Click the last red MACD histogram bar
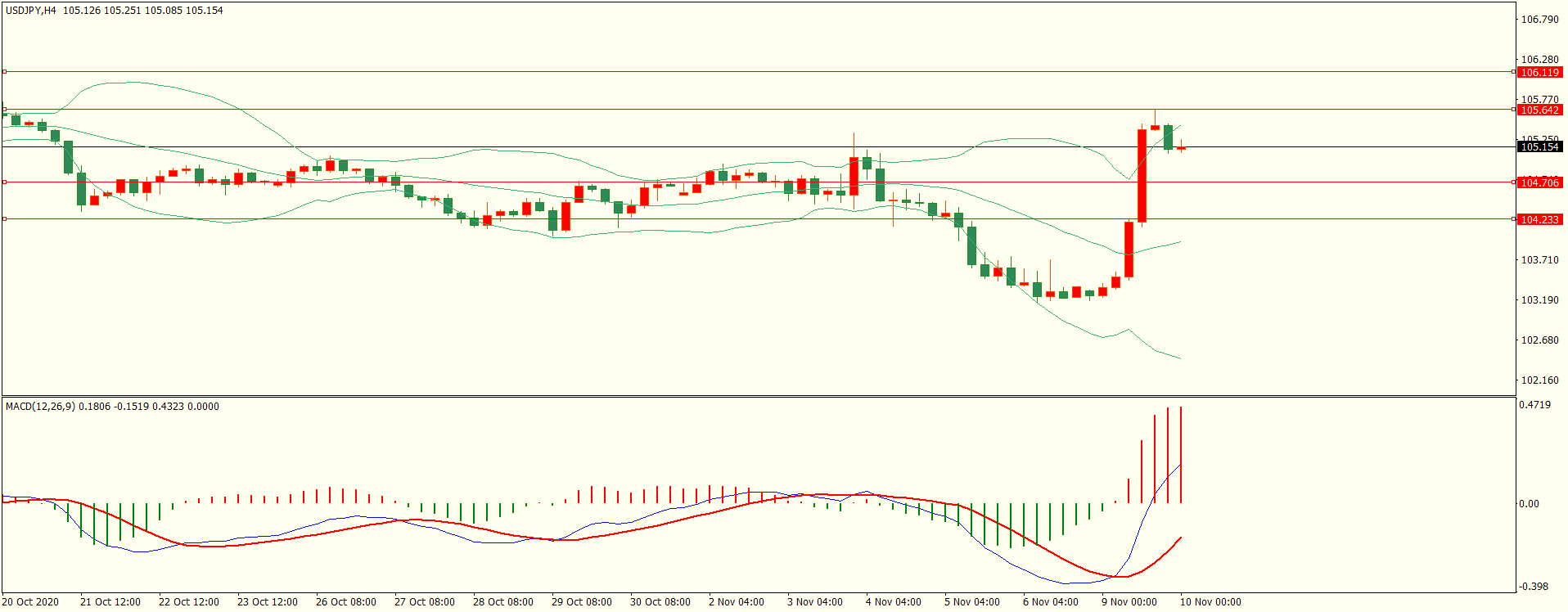The image size is (1568, 612). [1181, 455]
